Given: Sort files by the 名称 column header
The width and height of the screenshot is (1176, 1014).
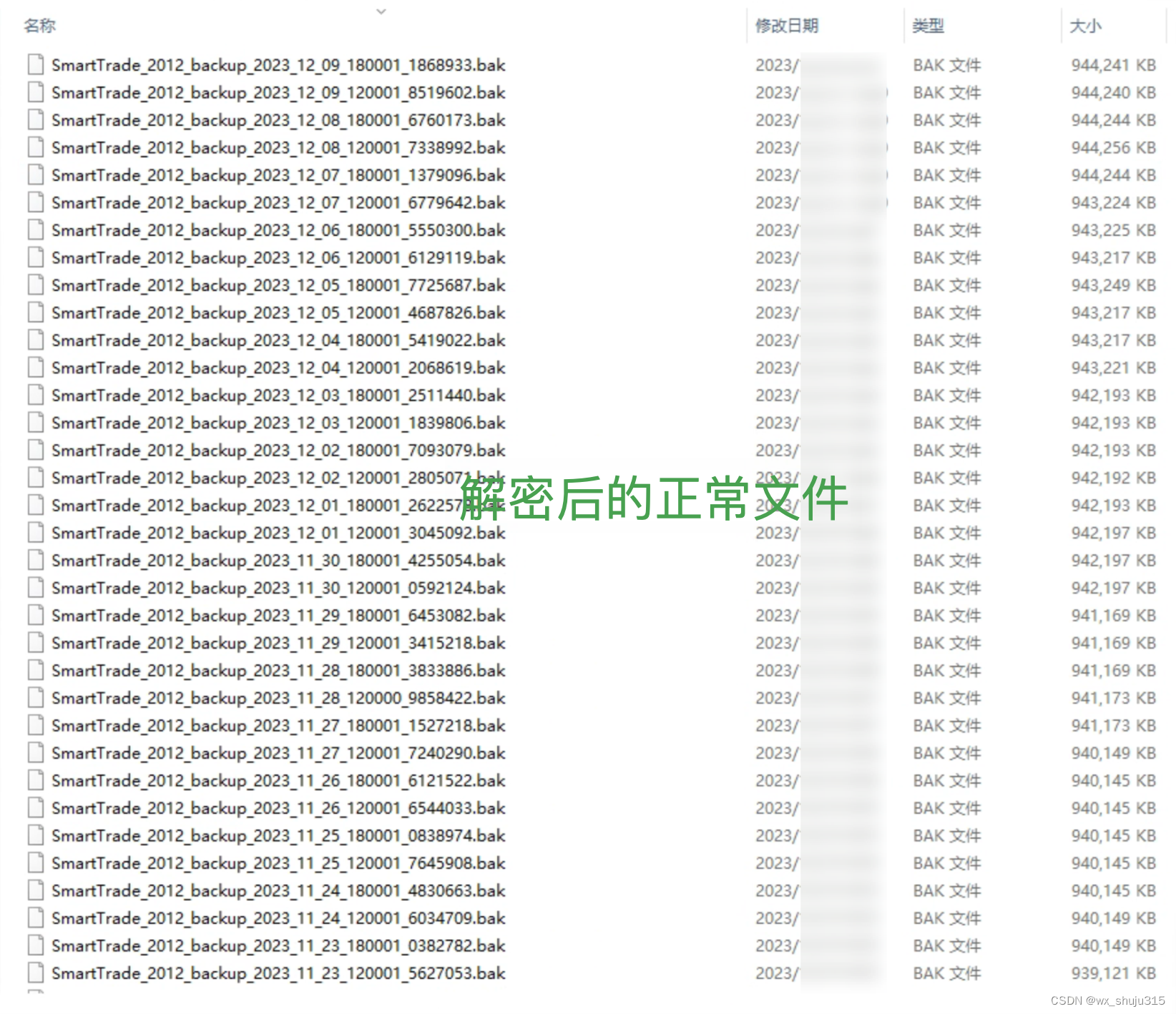Looking at the screenshot, I should (39, 26).
